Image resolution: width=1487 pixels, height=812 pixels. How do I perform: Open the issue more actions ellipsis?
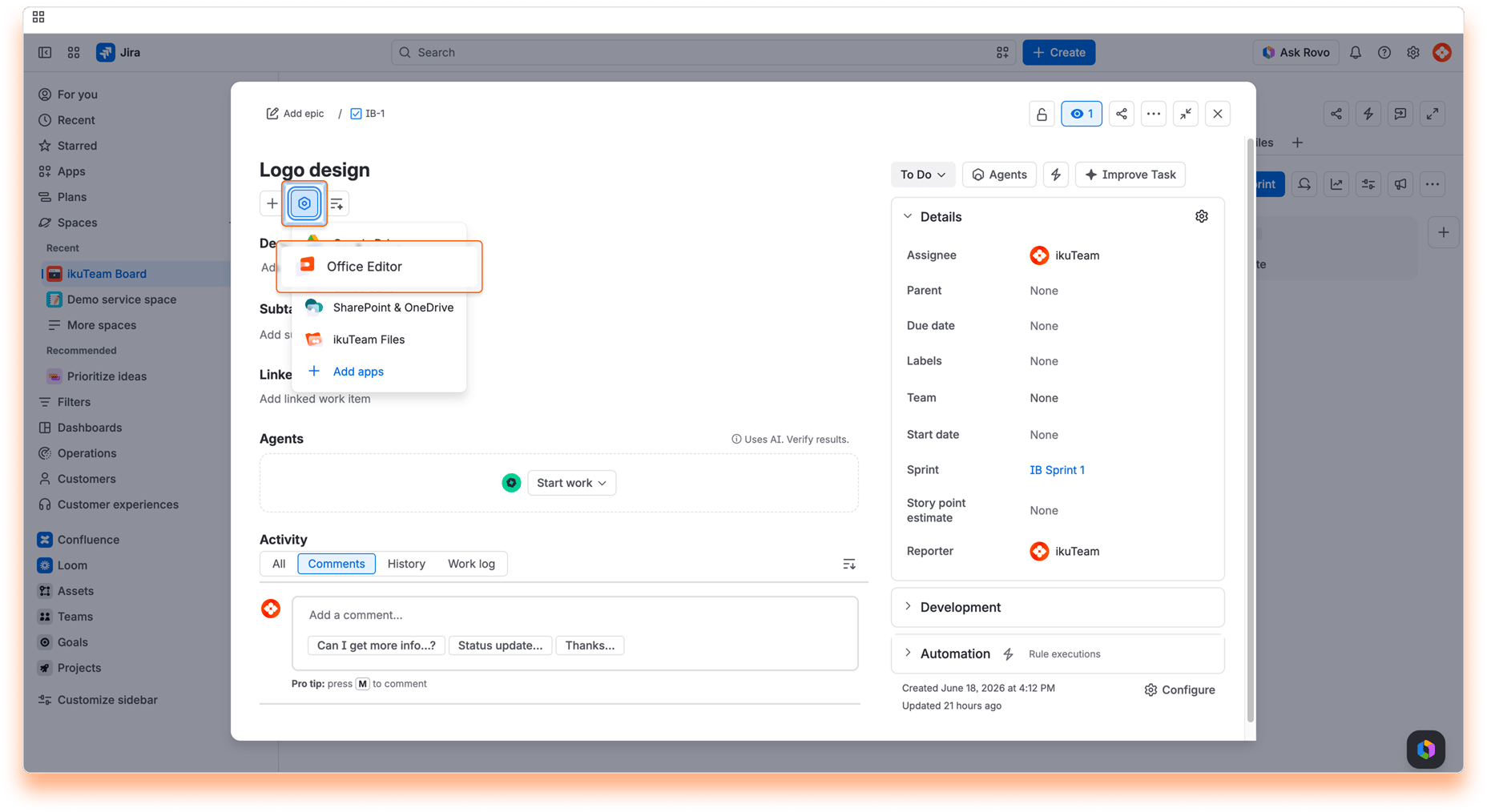[x=1154, y=114]
